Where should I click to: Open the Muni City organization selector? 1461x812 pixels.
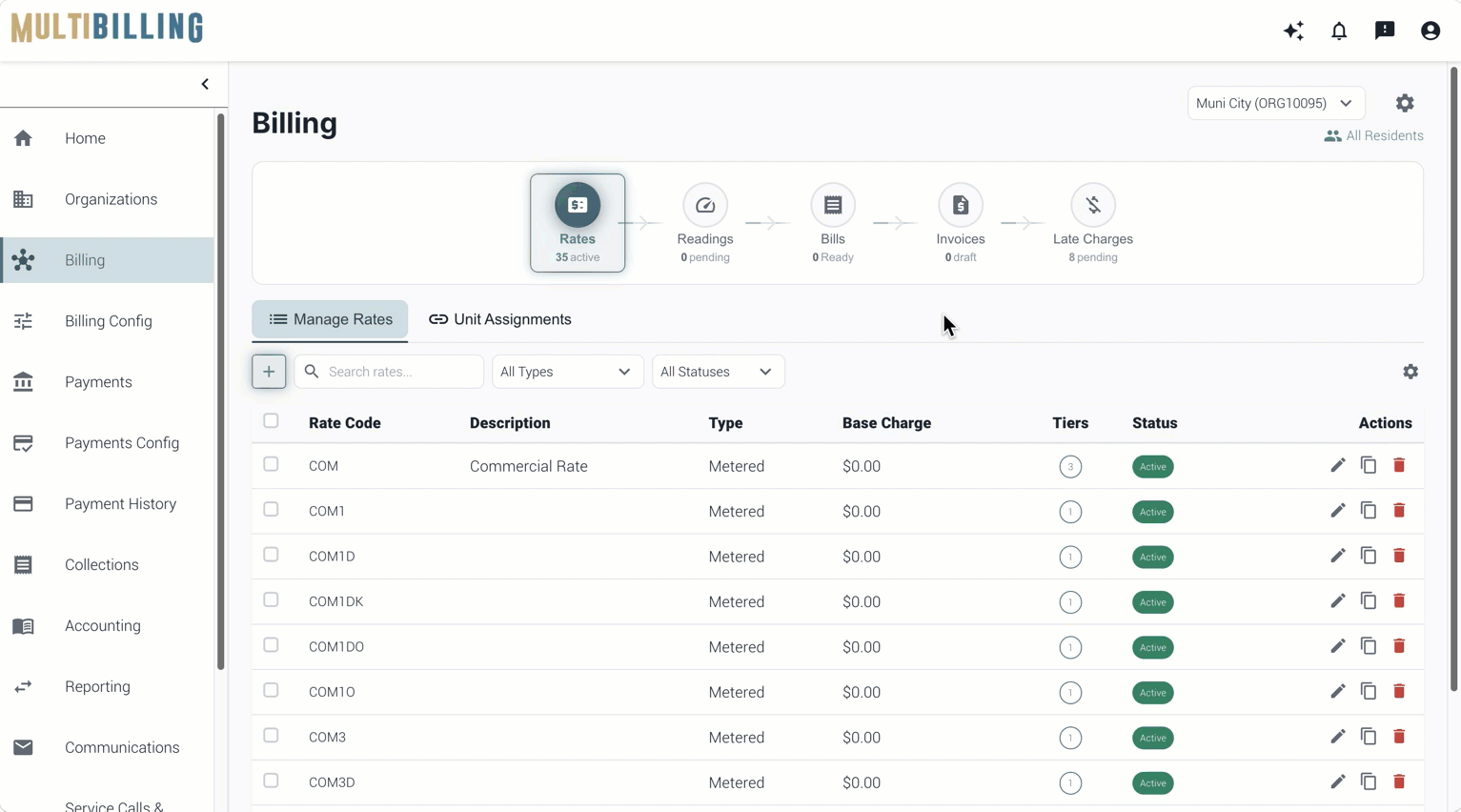point(1275,103)
